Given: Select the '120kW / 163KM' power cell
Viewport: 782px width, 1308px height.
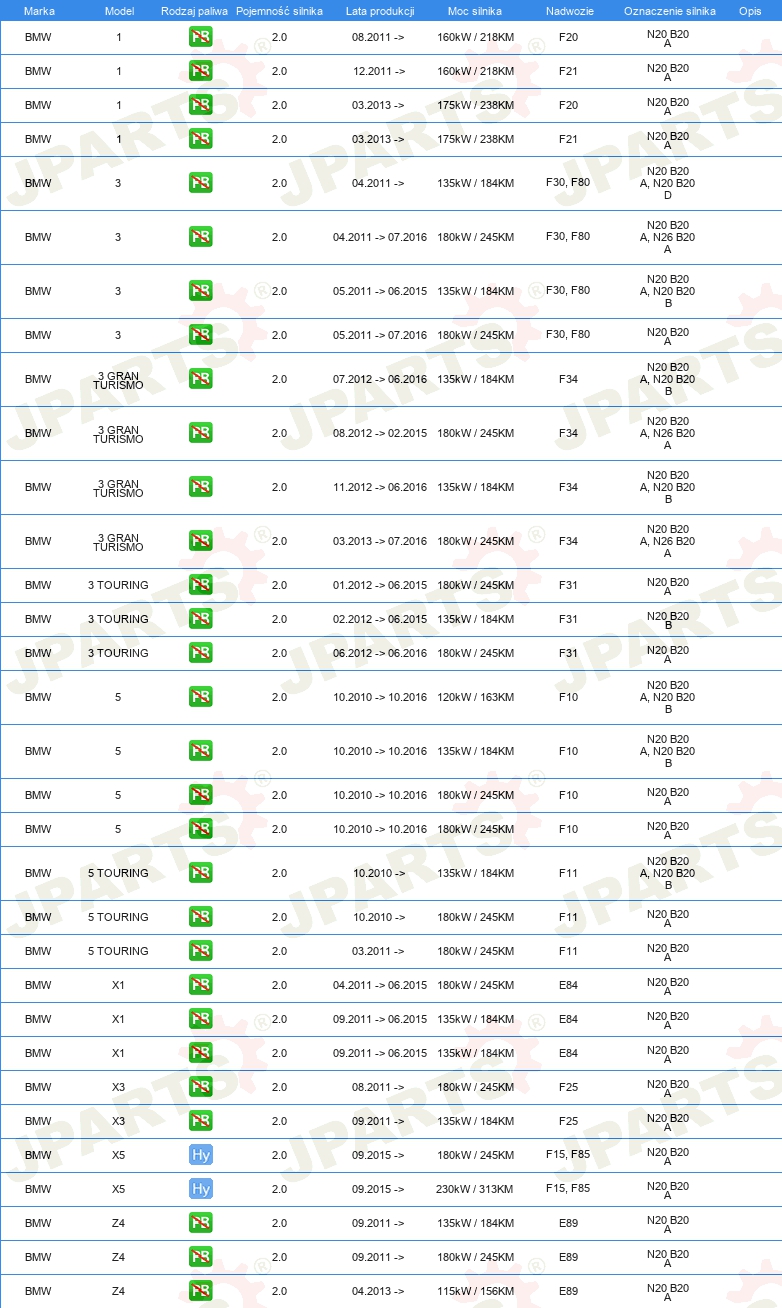Looking at the screenshot, I should (x=476, y=697).
